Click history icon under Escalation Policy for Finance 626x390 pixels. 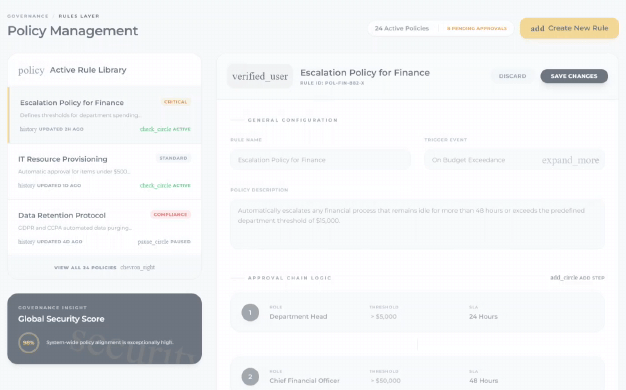point(28,129)
